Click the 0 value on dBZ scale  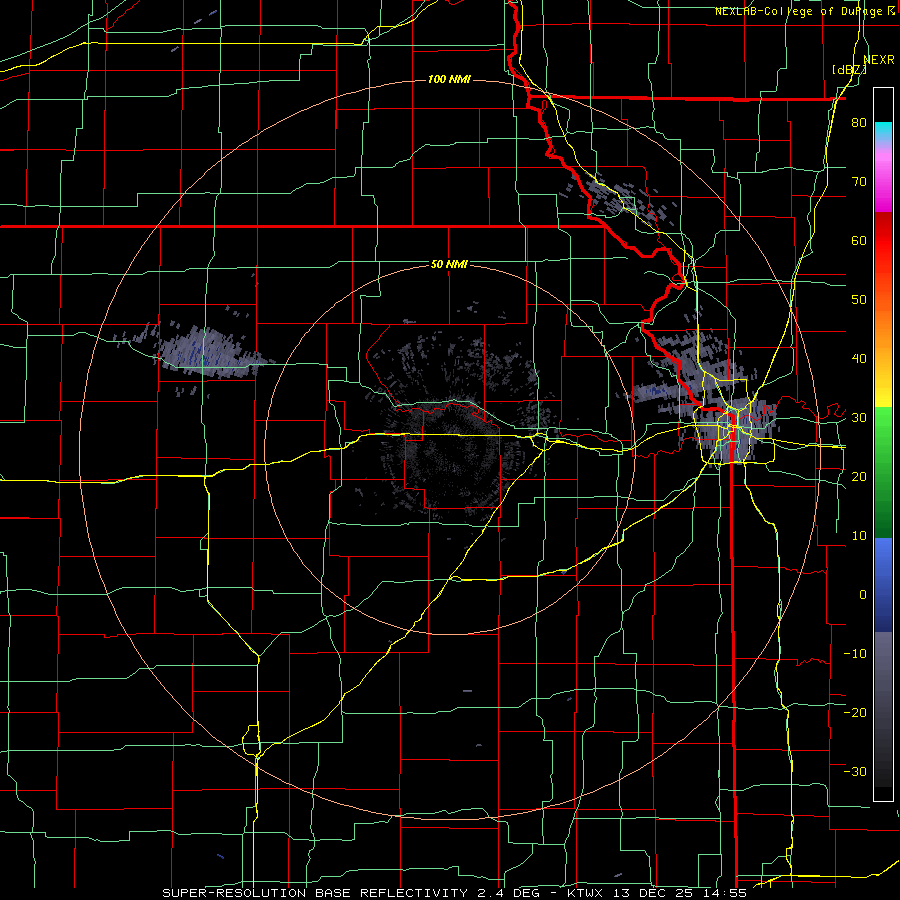click(863, 595)
